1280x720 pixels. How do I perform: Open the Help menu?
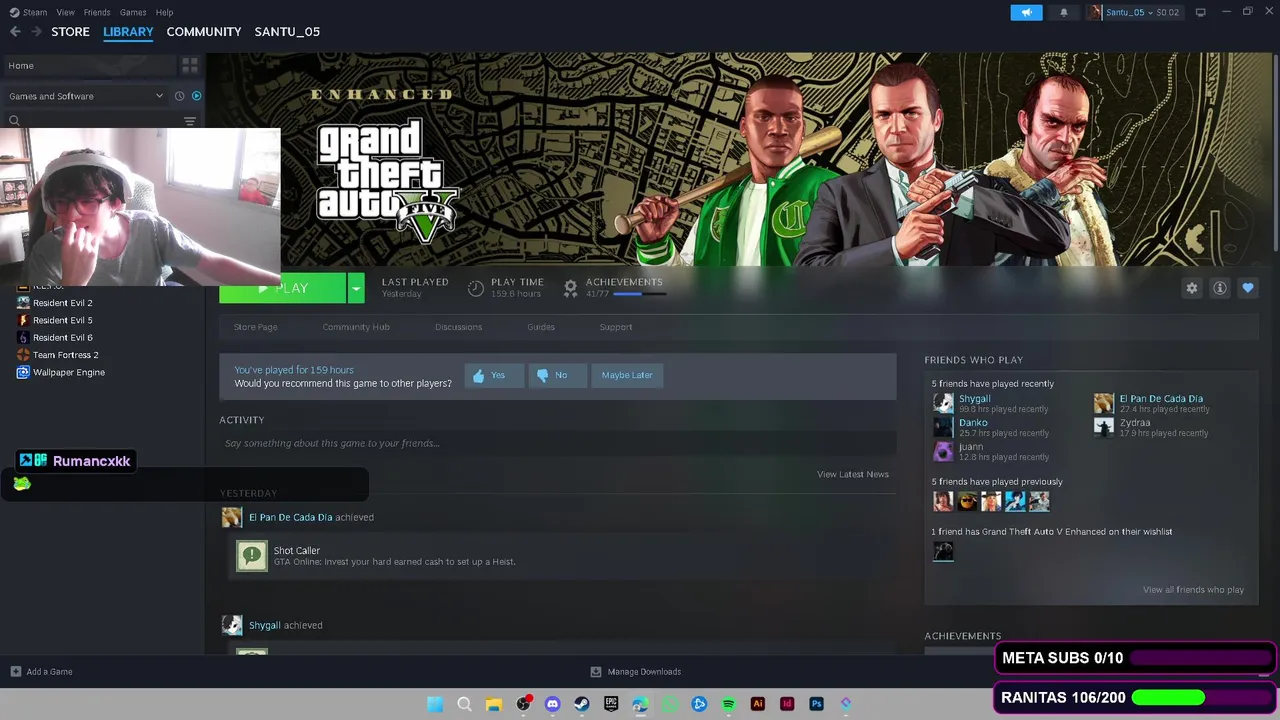tap(165, 12)
